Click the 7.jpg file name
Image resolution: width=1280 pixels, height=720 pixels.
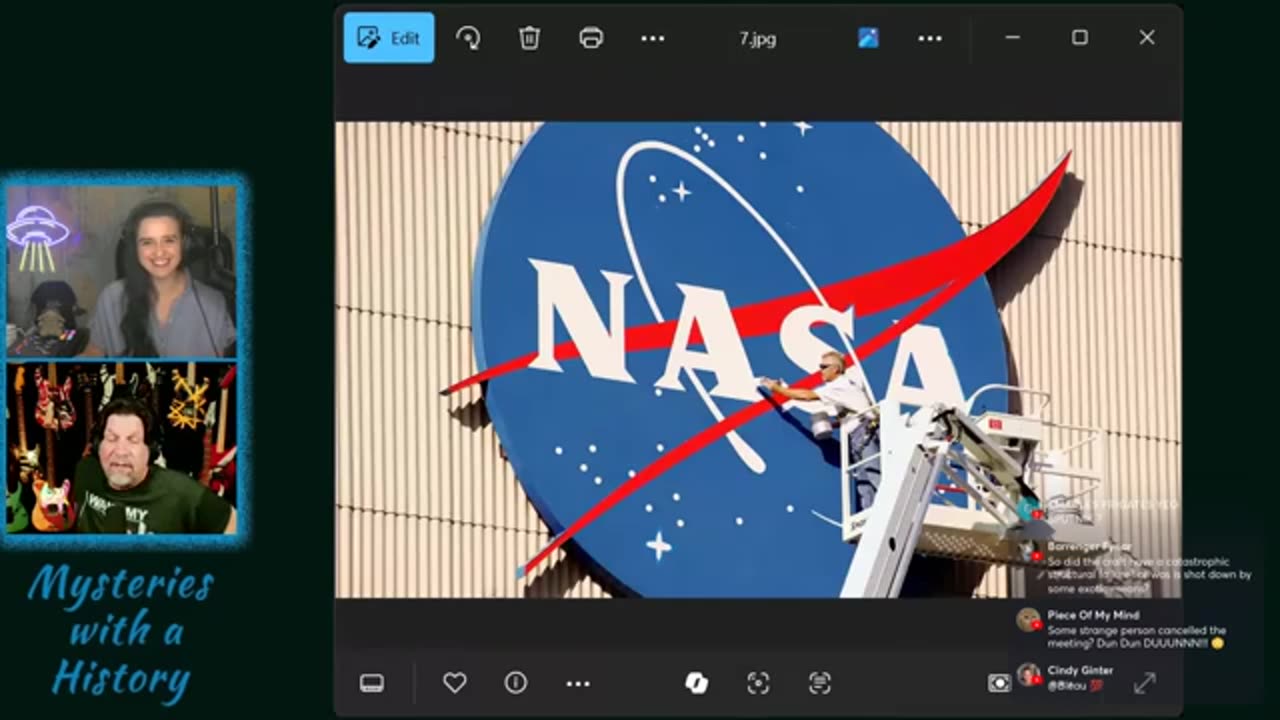(x=757, y=39)
